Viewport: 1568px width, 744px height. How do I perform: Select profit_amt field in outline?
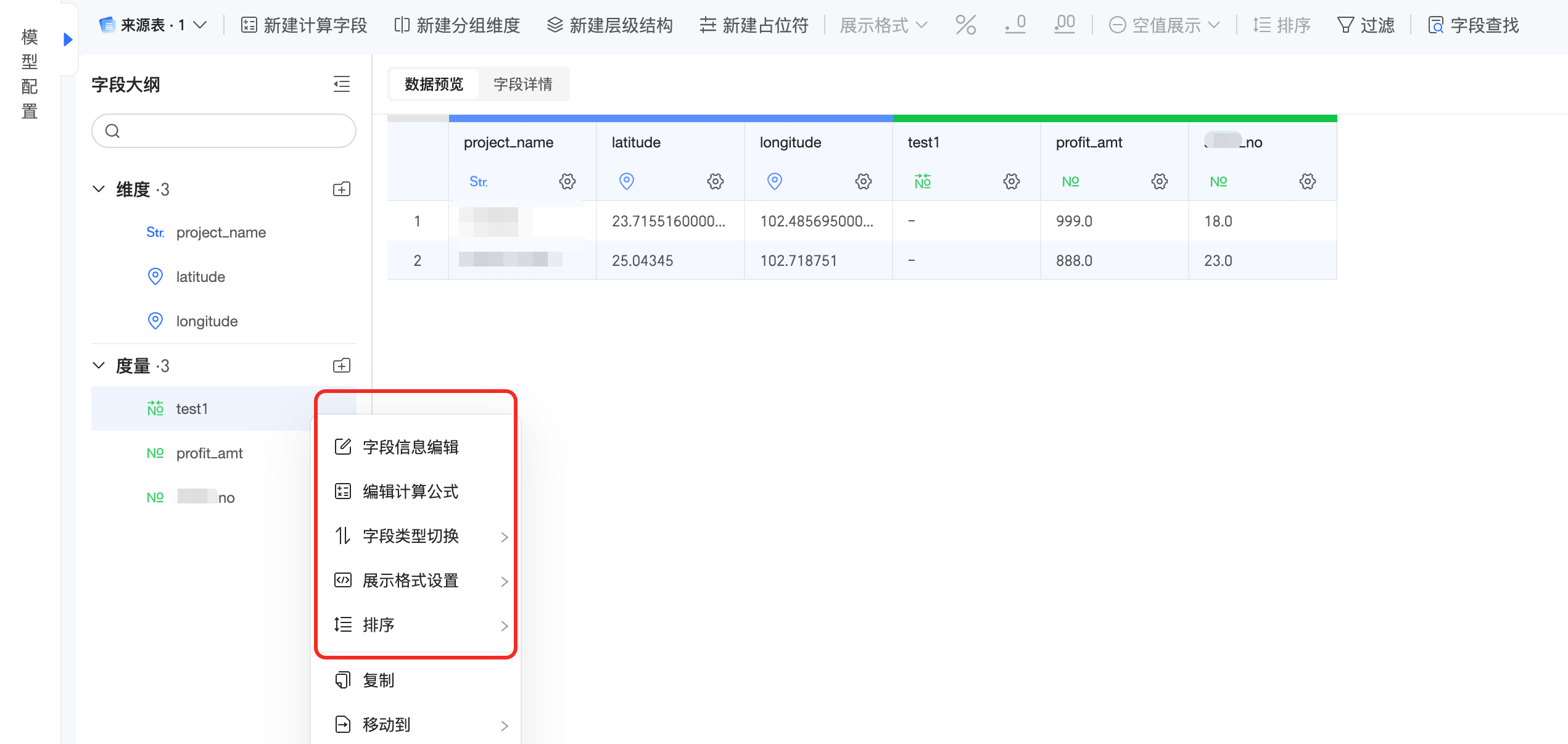point(209,453)
